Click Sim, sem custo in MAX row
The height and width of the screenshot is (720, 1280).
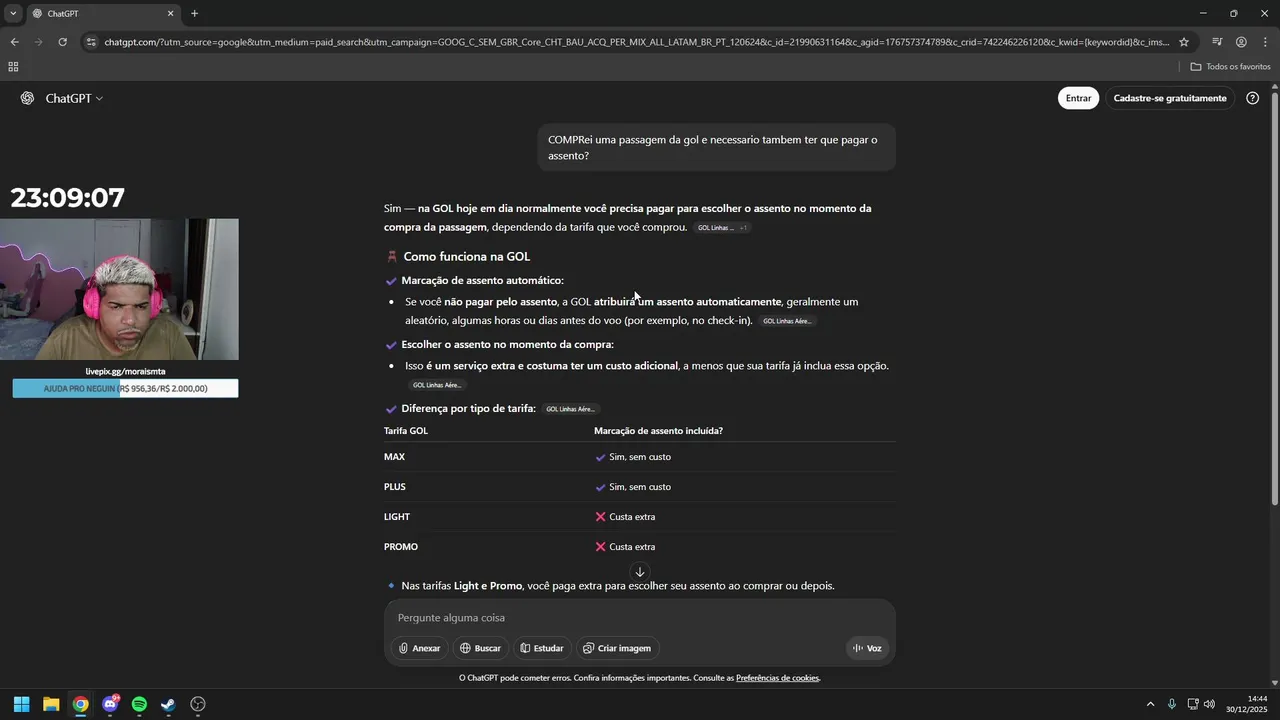pos(640,457)
